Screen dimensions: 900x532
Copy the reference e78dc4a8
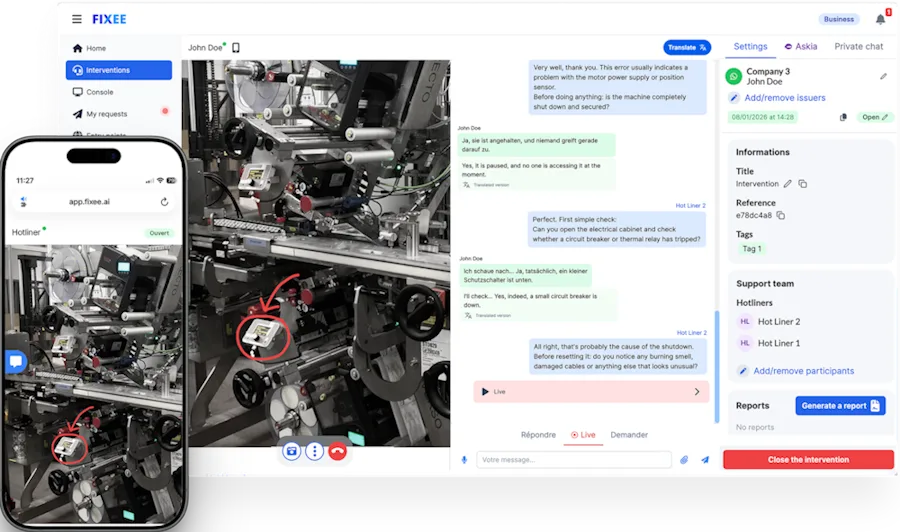781,215
